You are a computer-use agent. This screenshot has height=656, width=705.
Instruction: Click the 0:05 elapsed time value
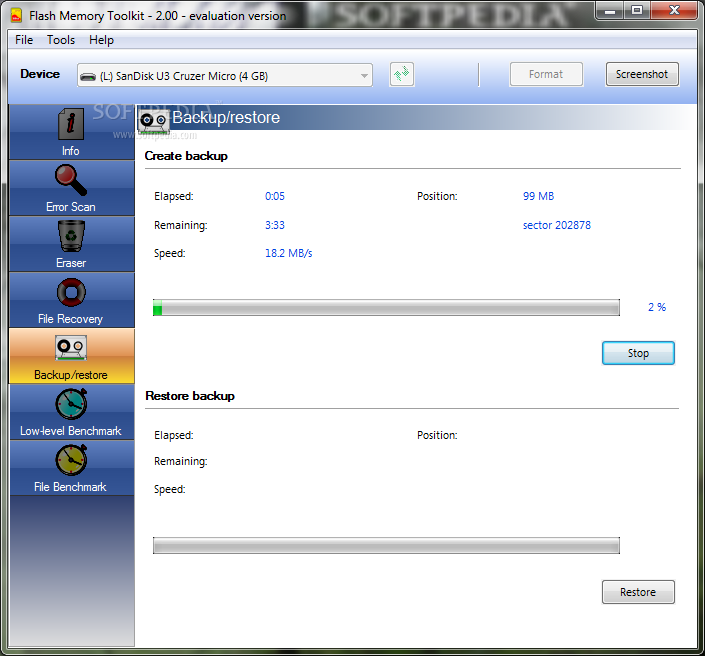pos(275,196)
